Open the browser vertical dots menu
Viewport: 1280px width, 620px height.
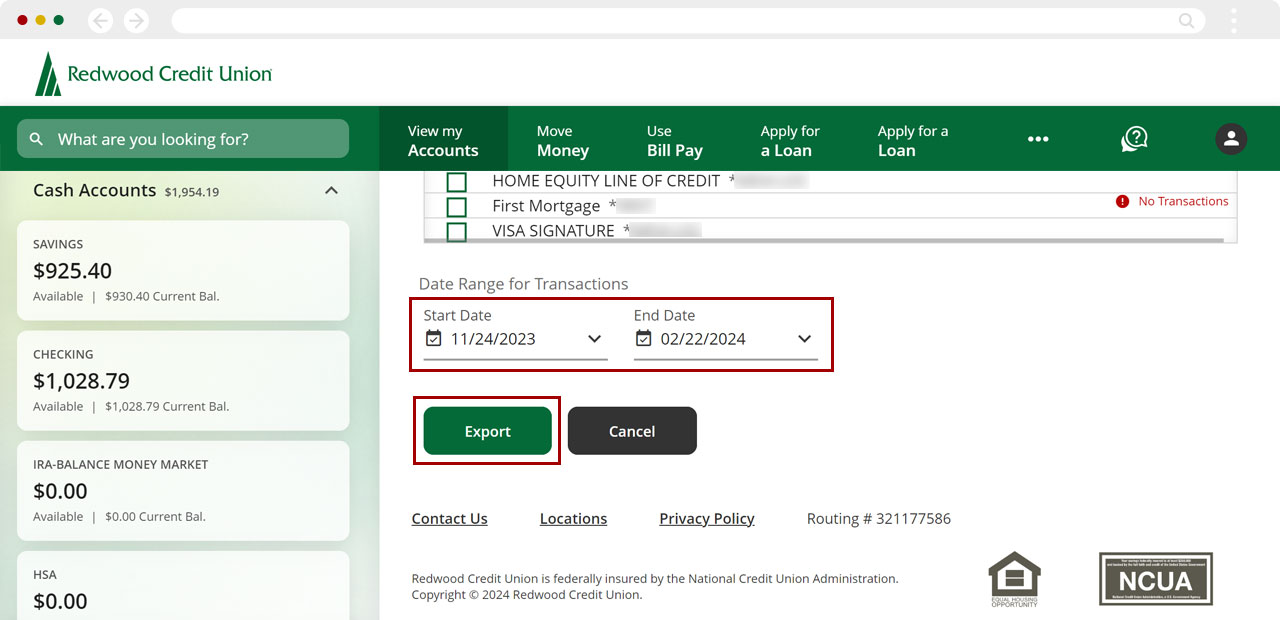pos(1234,20)
